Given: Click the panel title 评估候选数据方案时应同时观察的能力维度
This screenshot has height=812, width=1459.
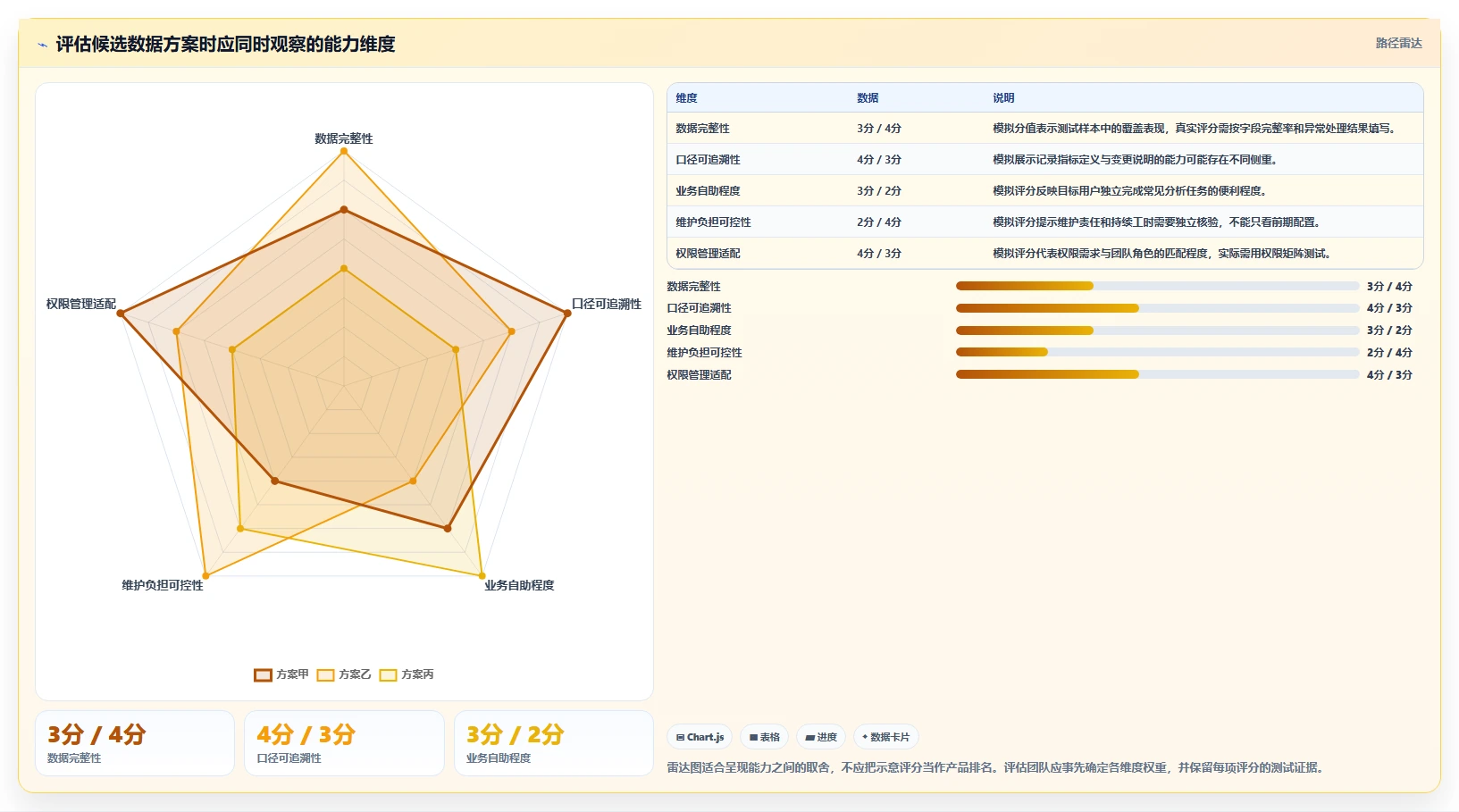Looking at the screenshot, I should pyautogui.click(x=225, y=44).
